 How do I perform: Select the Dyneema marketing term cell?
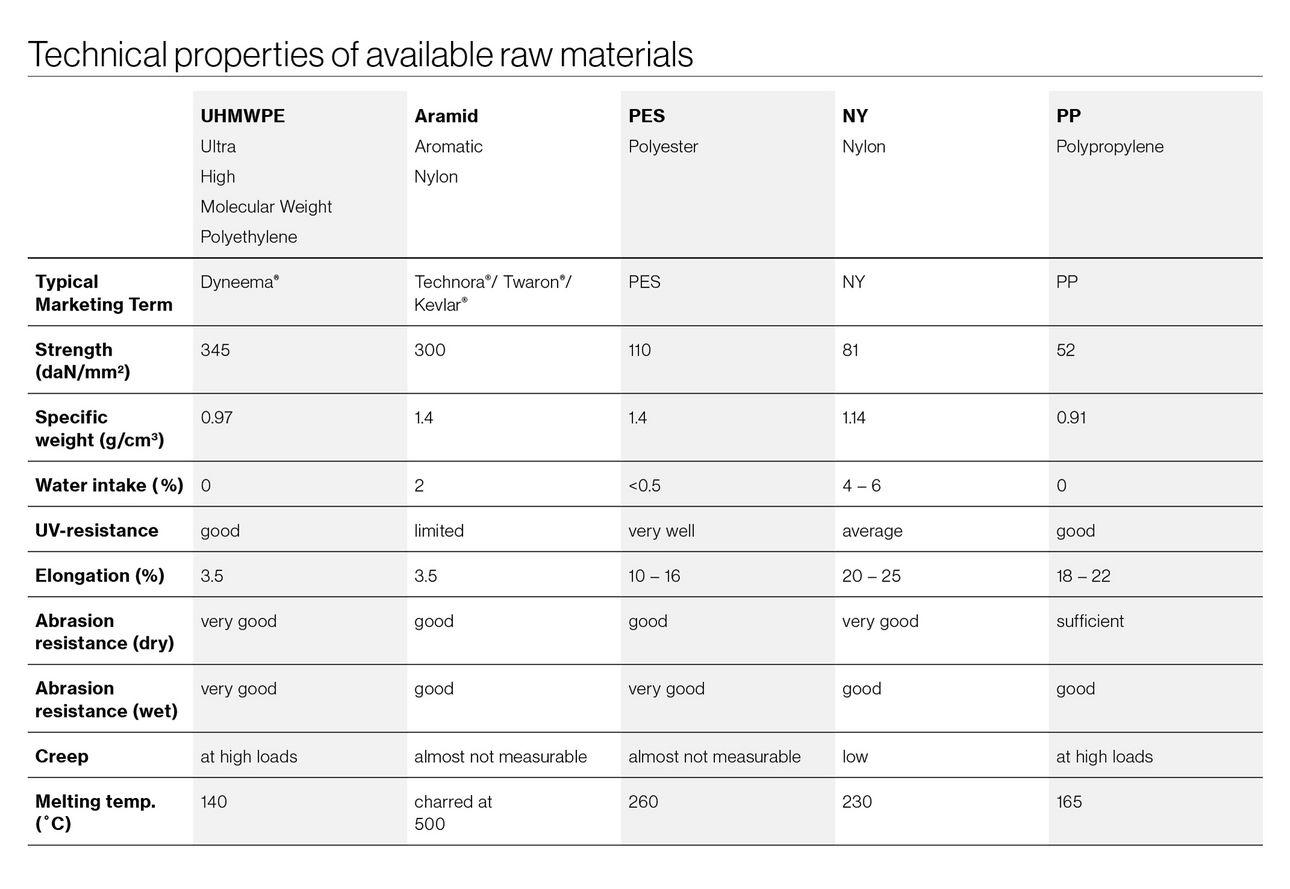(x=240, y=283)
